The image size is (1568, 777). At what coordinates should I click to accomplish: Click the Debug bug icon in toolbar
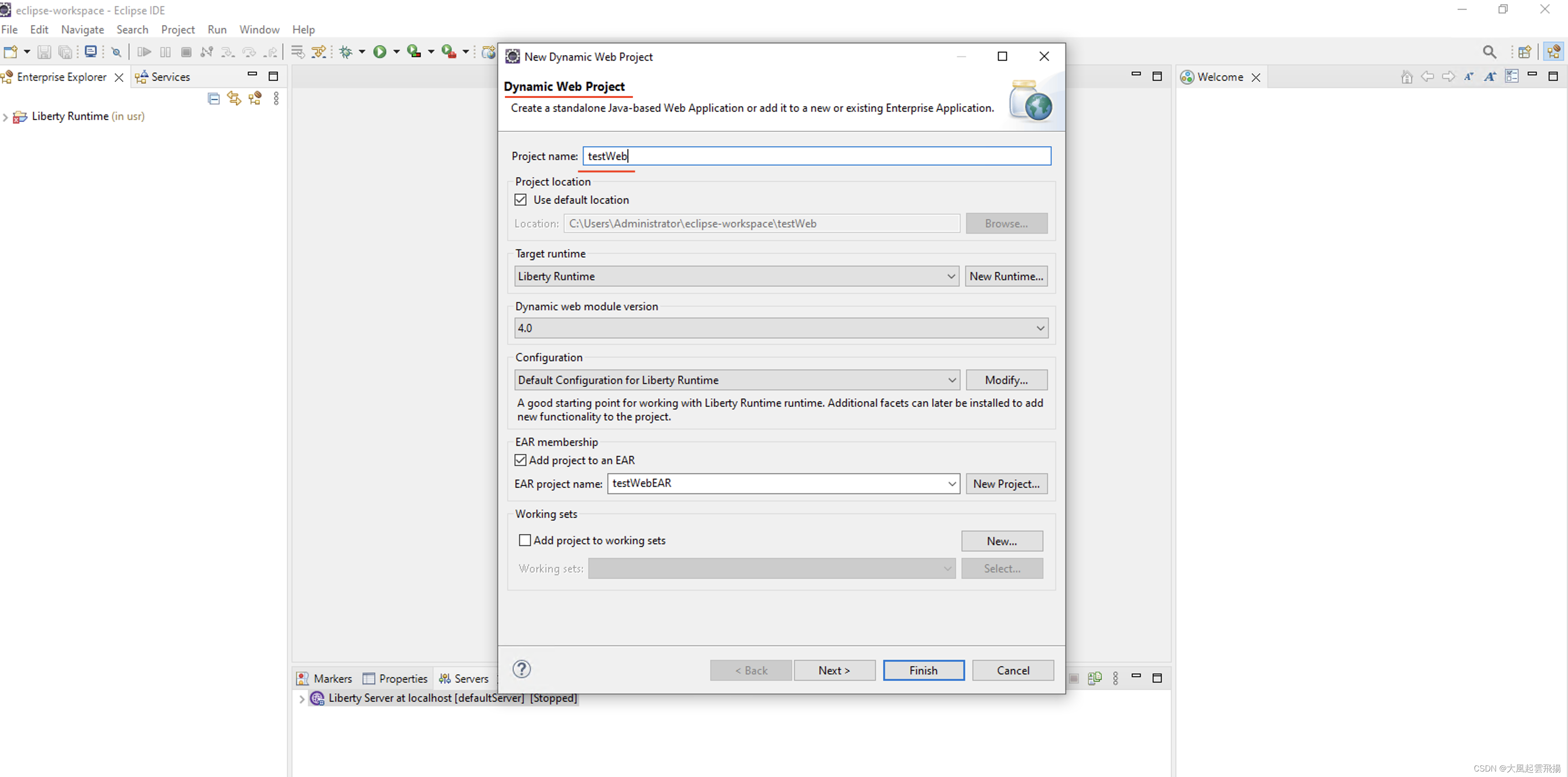pyautogui.click(x=346, y=52)
